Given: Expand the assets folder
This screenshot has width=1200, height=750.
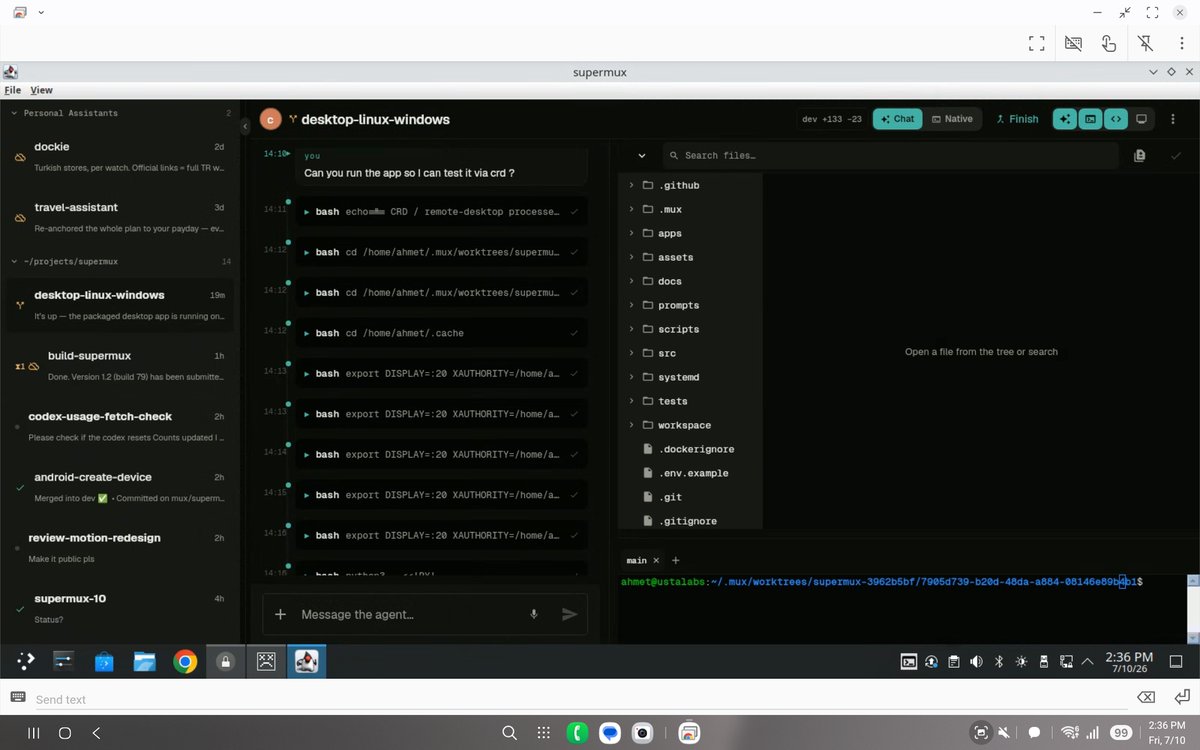Looking at the screenshot, I should (x=690, y=257).
